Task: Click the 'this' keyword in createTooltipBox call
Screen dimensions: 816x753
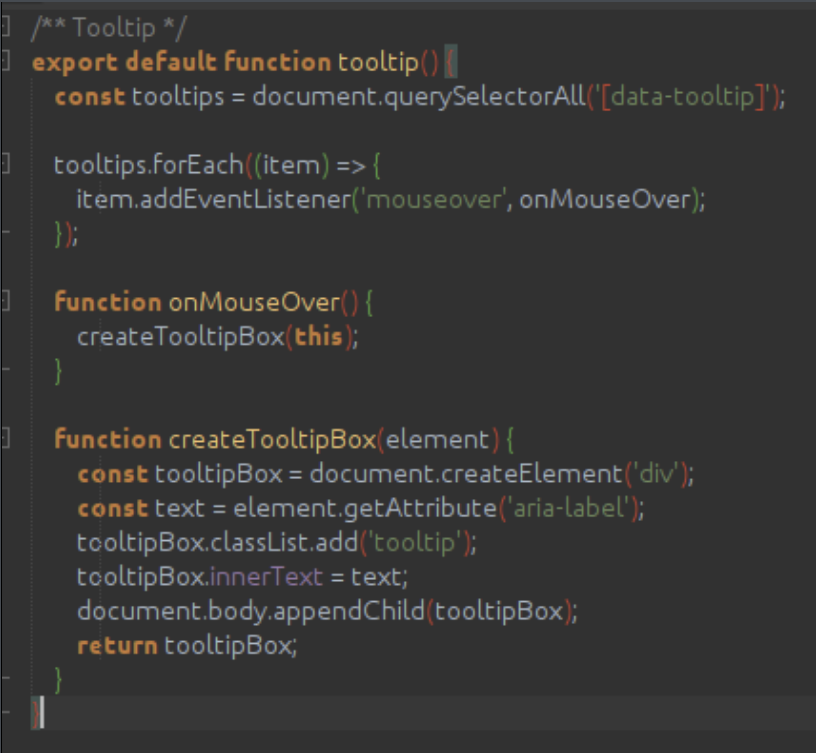Action: point(319,336)
